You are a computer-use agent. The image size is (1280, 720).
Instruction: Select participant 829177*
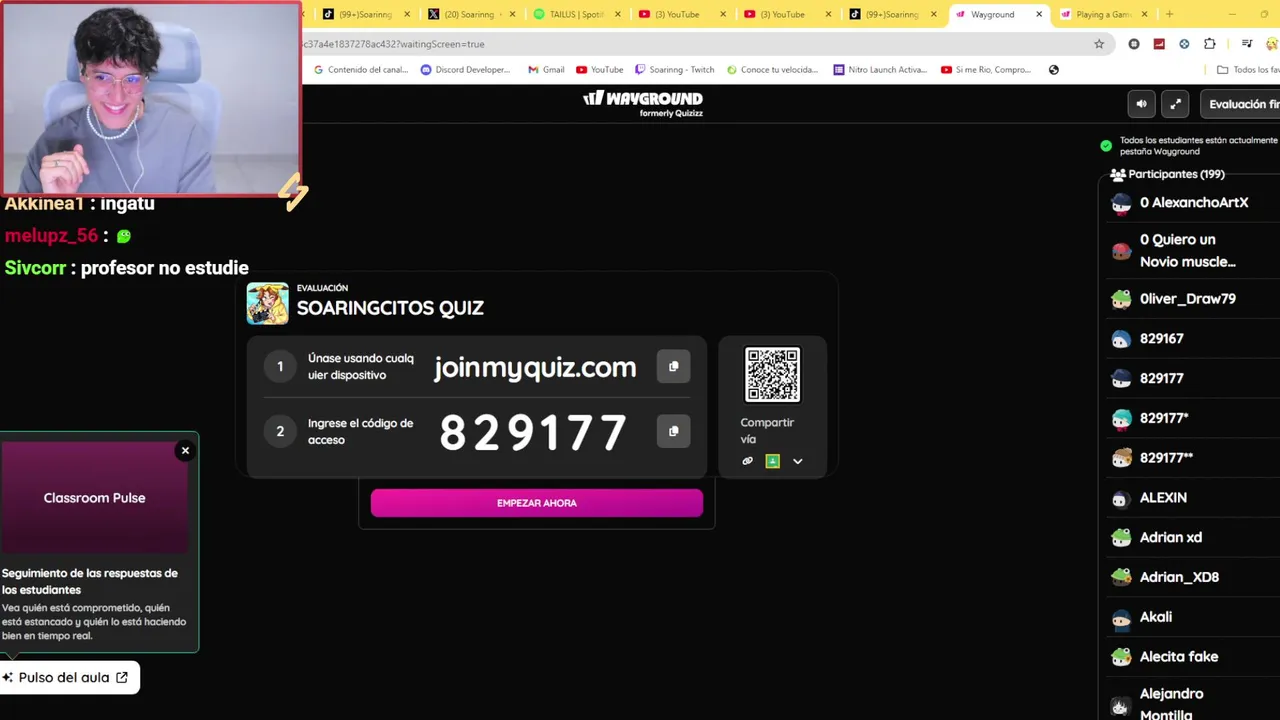[1193, 418]
